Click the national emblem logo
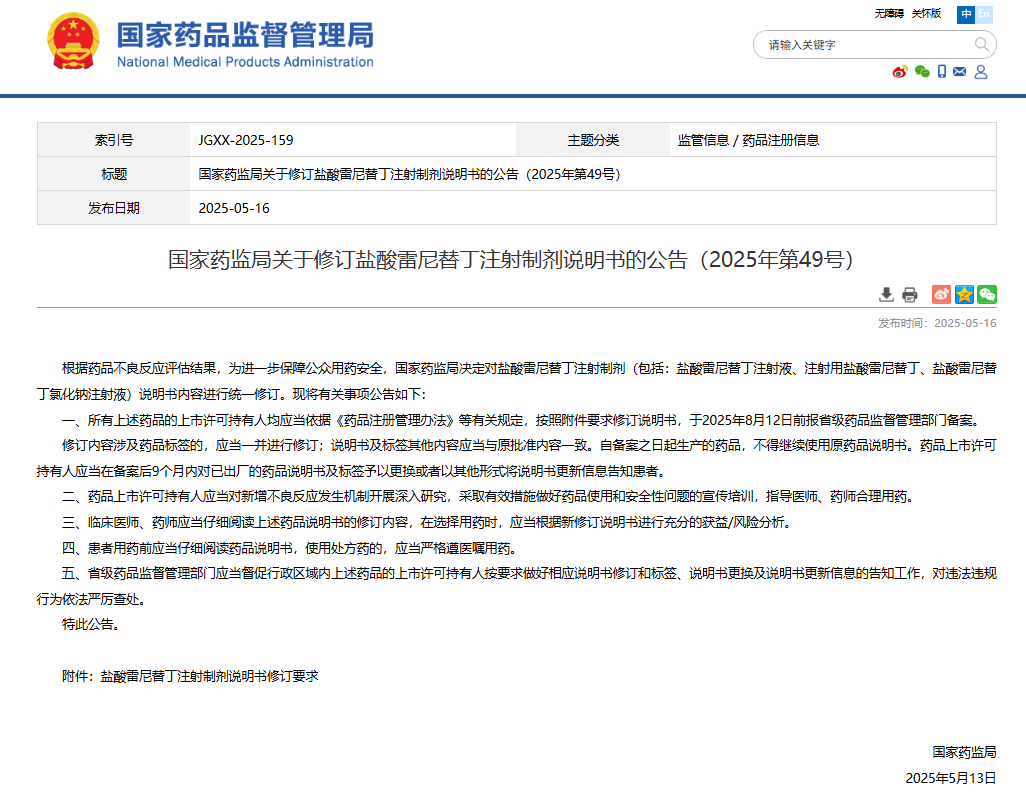 pos(74,41)
